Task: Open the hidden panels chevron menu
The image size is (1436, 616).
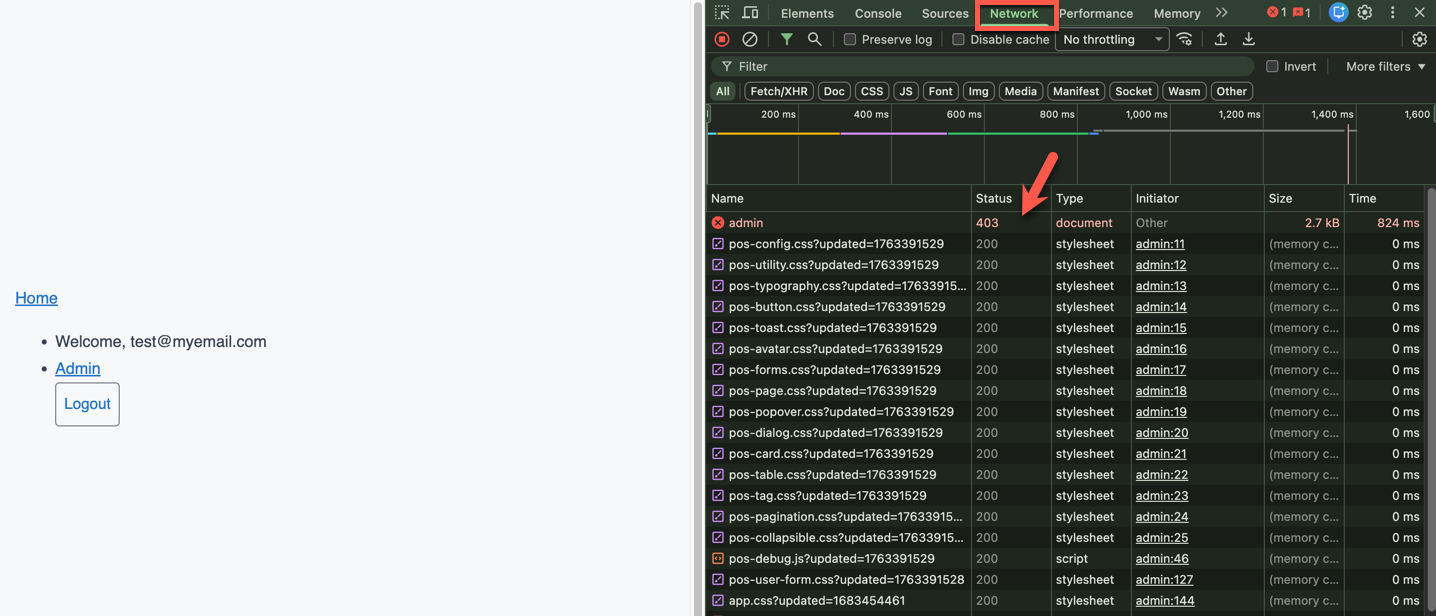Action: [1222, 13]
